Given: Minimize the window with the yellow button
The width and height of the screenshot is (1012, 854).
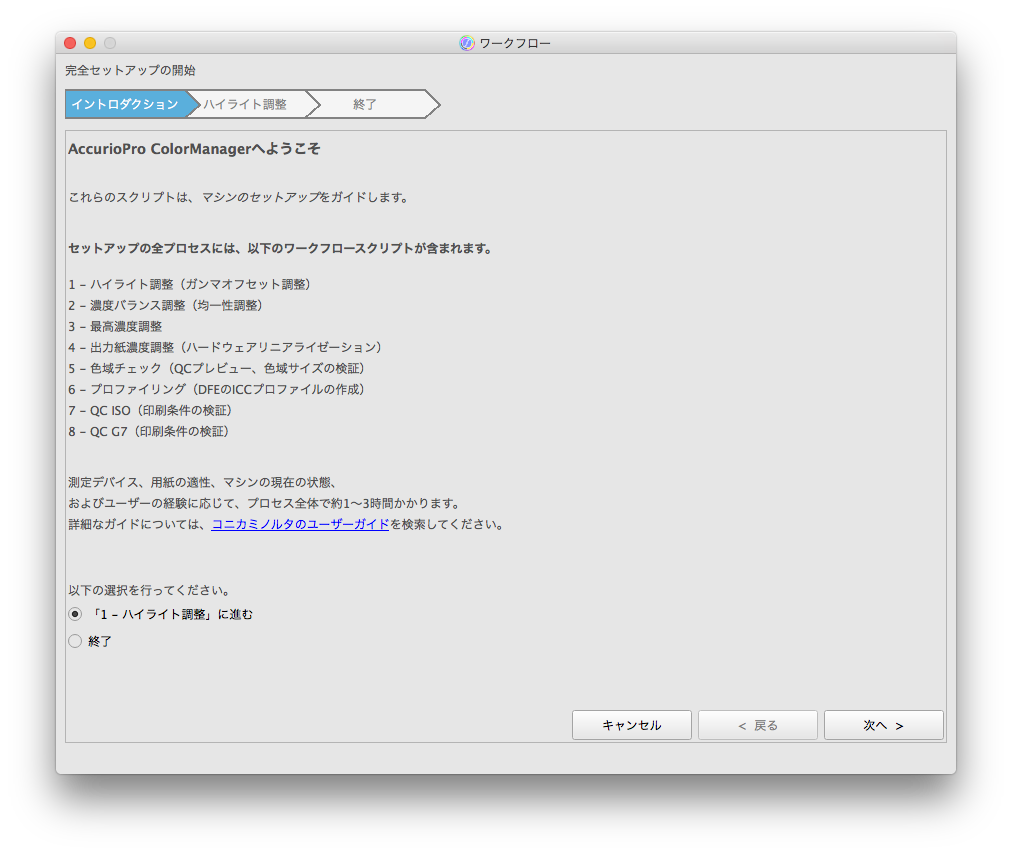Looking at the screenshot, I should coord(90,43).
